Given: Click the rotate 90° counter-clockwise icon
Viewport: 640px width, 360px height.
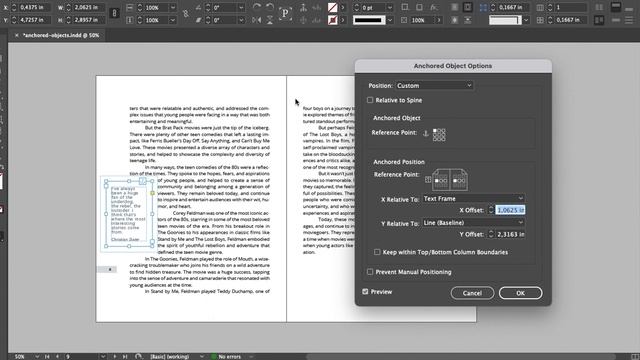Looking at the screenshot, I should 270,7.
